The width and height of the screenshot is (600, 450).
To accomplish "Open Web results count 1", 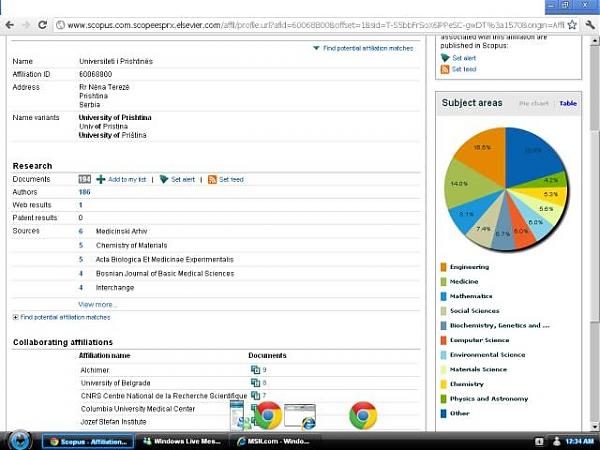I will click(81, 205).
